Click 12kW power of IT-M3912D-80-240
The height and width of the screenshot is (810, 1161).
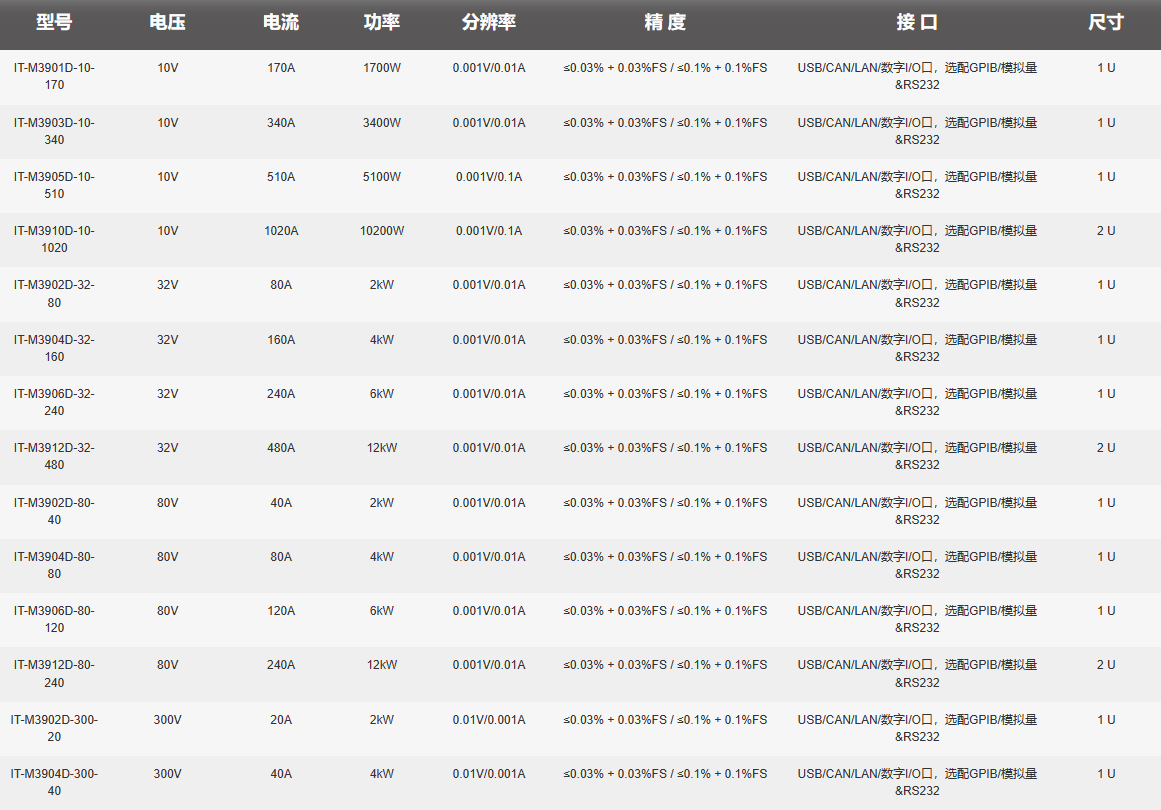tap(381, 665)
